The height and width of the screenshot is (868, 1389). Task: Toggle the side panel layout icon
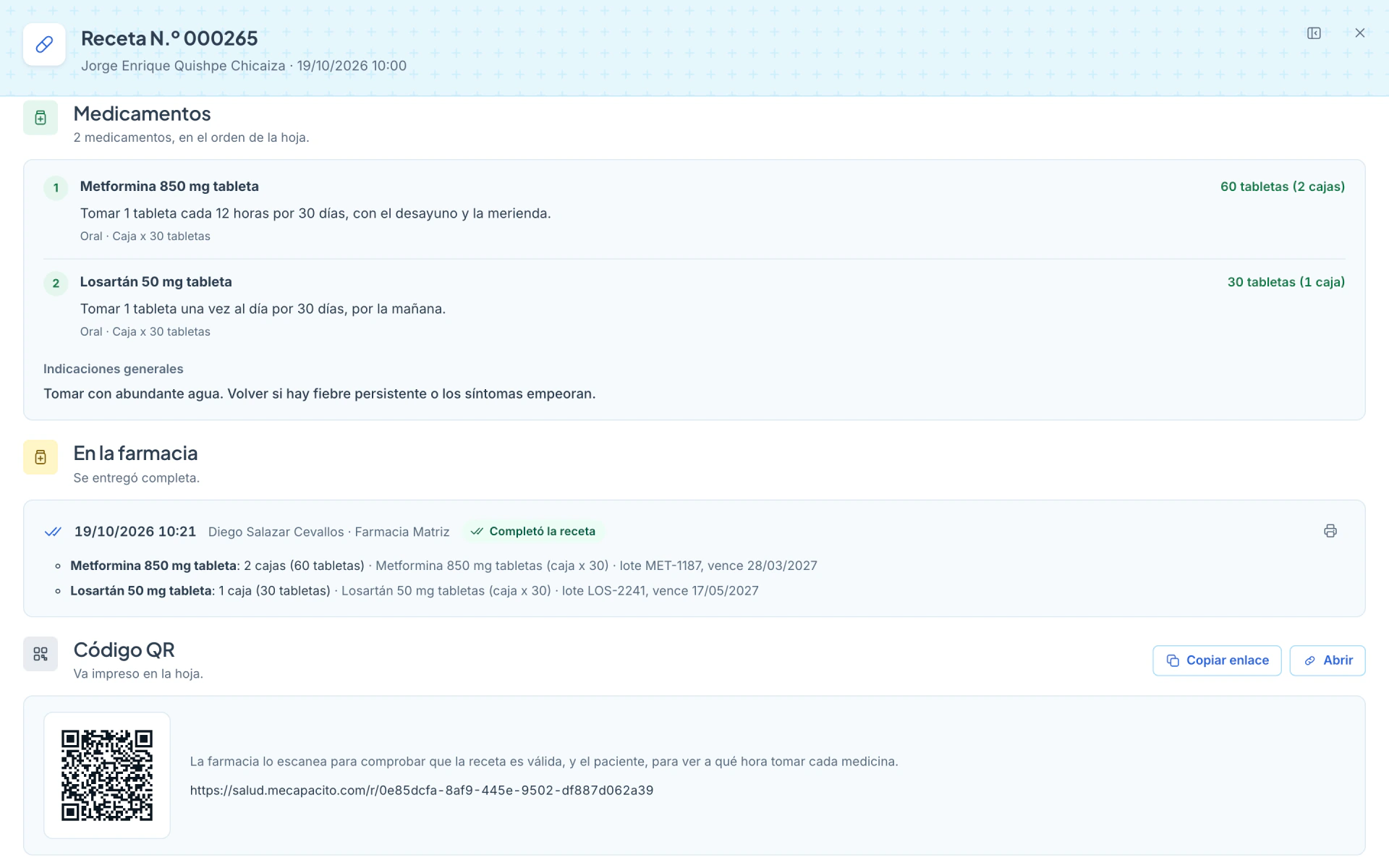(1314, 33)
